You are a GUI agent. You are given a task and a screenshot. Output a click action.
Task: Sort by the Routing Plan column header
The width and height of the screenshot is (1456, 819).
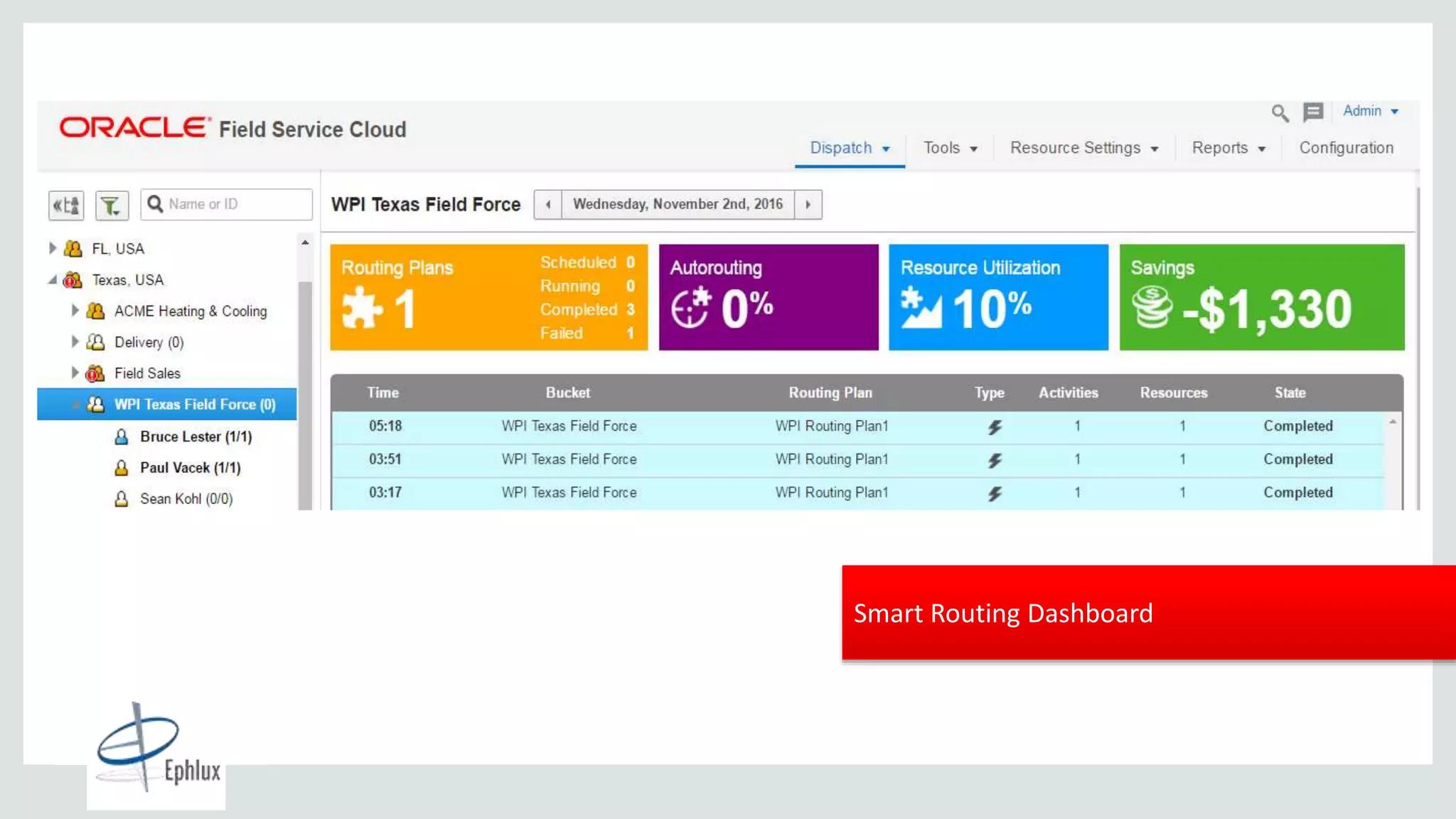click(x=830, y=392)
